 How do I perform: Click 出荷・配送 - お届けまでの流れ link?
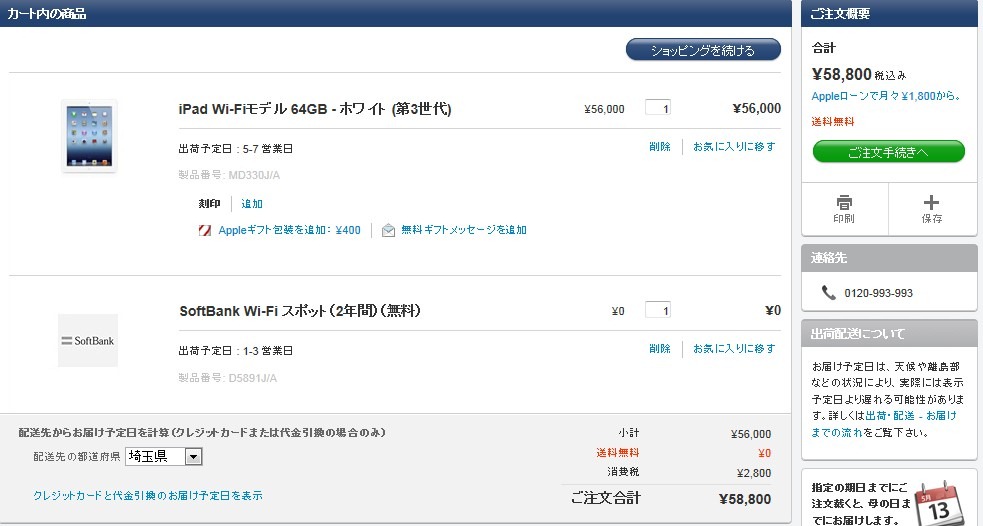click(884, 424)
